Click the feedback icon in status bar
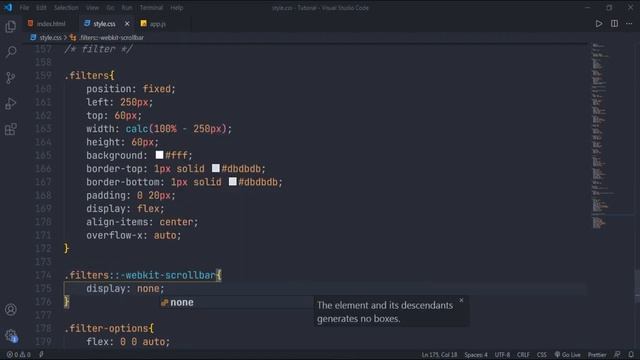This screenshot has width=640, height=360. tap(617, 355)
